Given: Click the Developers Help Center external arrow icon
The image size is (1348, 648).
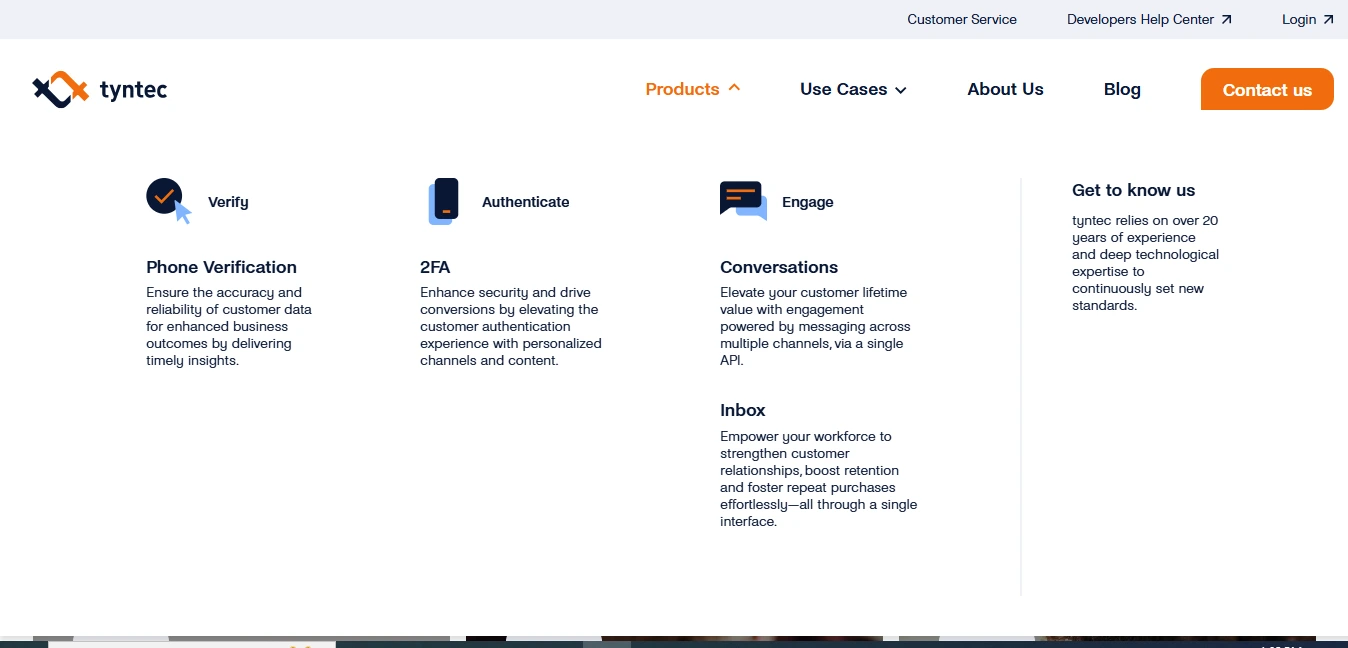Looking at the screenshot, I should [x=1227, y=19].
